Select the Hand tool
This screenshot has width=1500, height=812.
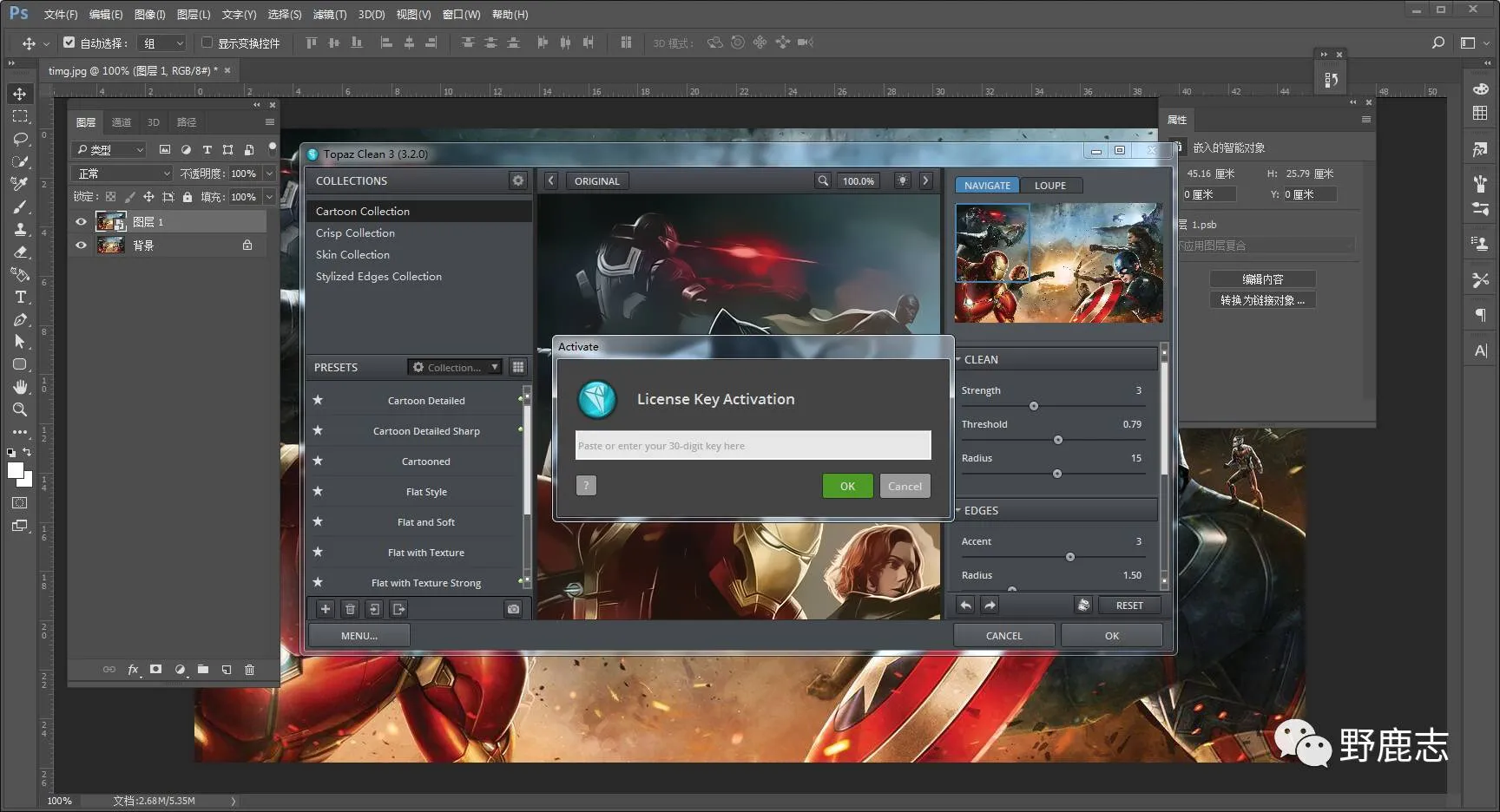(20, 387)
